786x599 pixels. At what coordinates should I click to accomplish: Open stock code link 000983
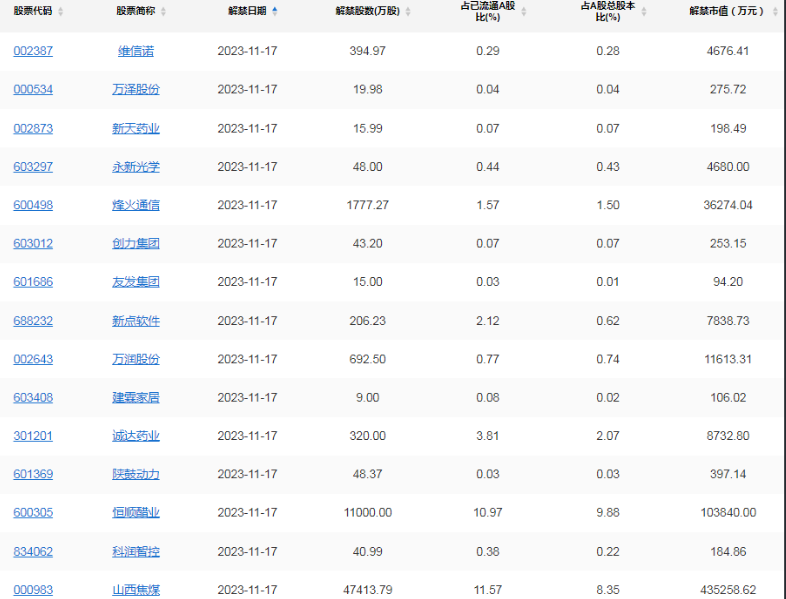[x=33, y=590]
